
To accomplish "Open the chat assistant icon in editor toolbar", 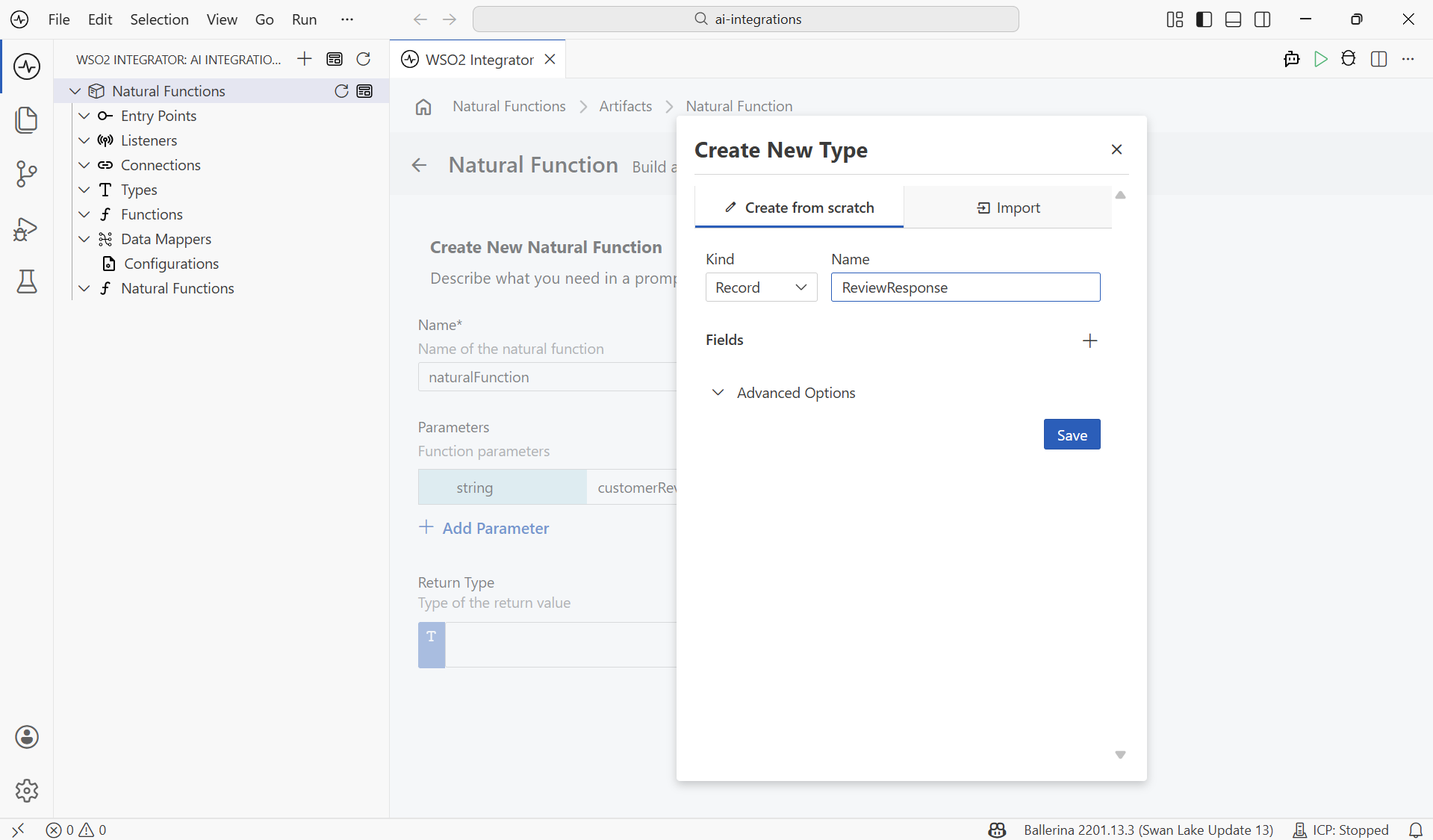I will [x=1291, y=59].
